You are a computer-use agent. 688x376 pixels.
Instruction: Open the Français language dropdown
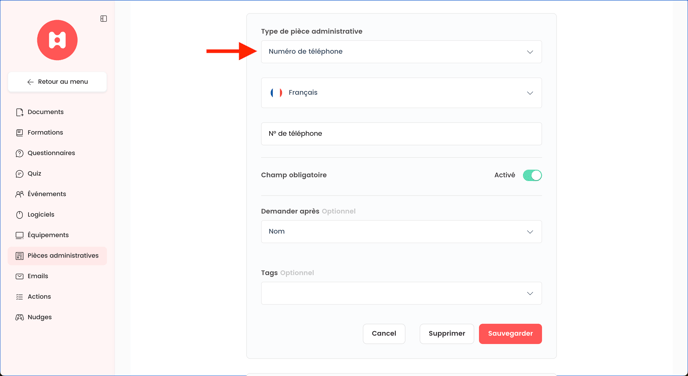(401, 93)
